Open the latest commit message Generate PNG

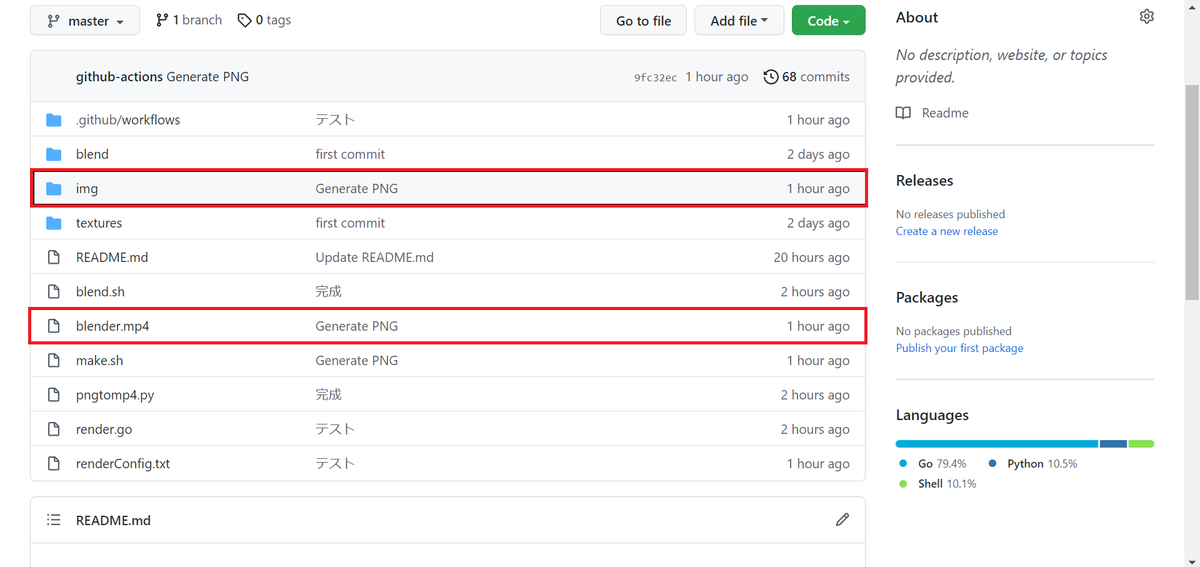208,77
